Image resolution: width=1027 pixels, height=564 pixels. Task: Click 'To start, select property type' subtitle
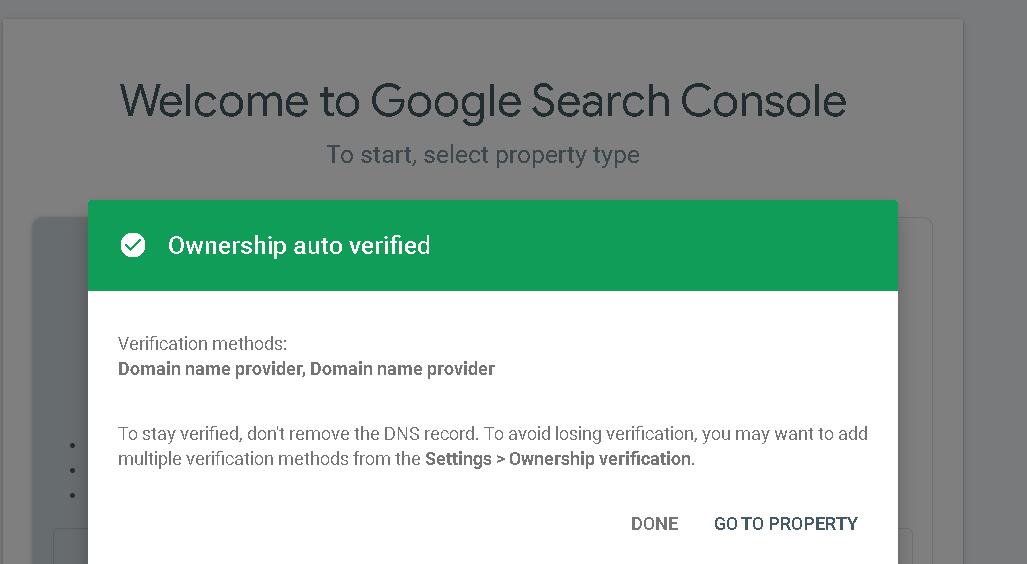coord(482,155)
